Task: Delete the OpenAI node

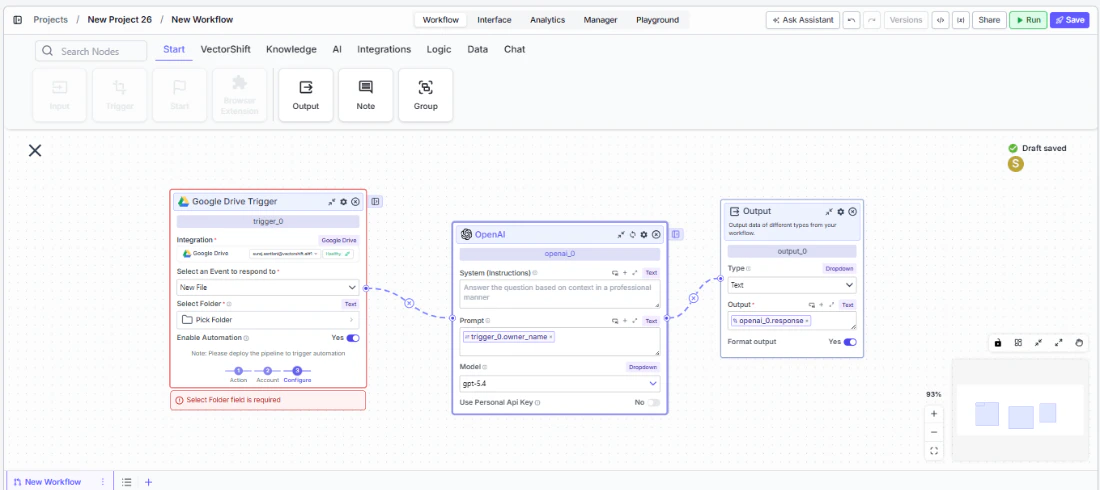Action: (x=656, y=234)
